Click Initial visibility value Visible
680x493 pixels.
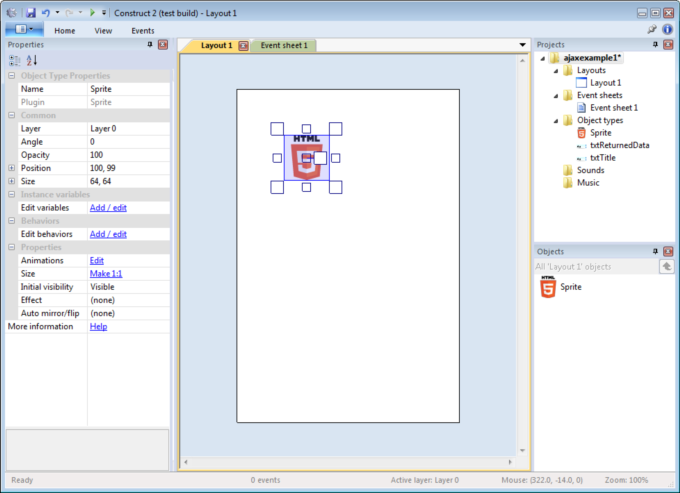pos(128,287)
